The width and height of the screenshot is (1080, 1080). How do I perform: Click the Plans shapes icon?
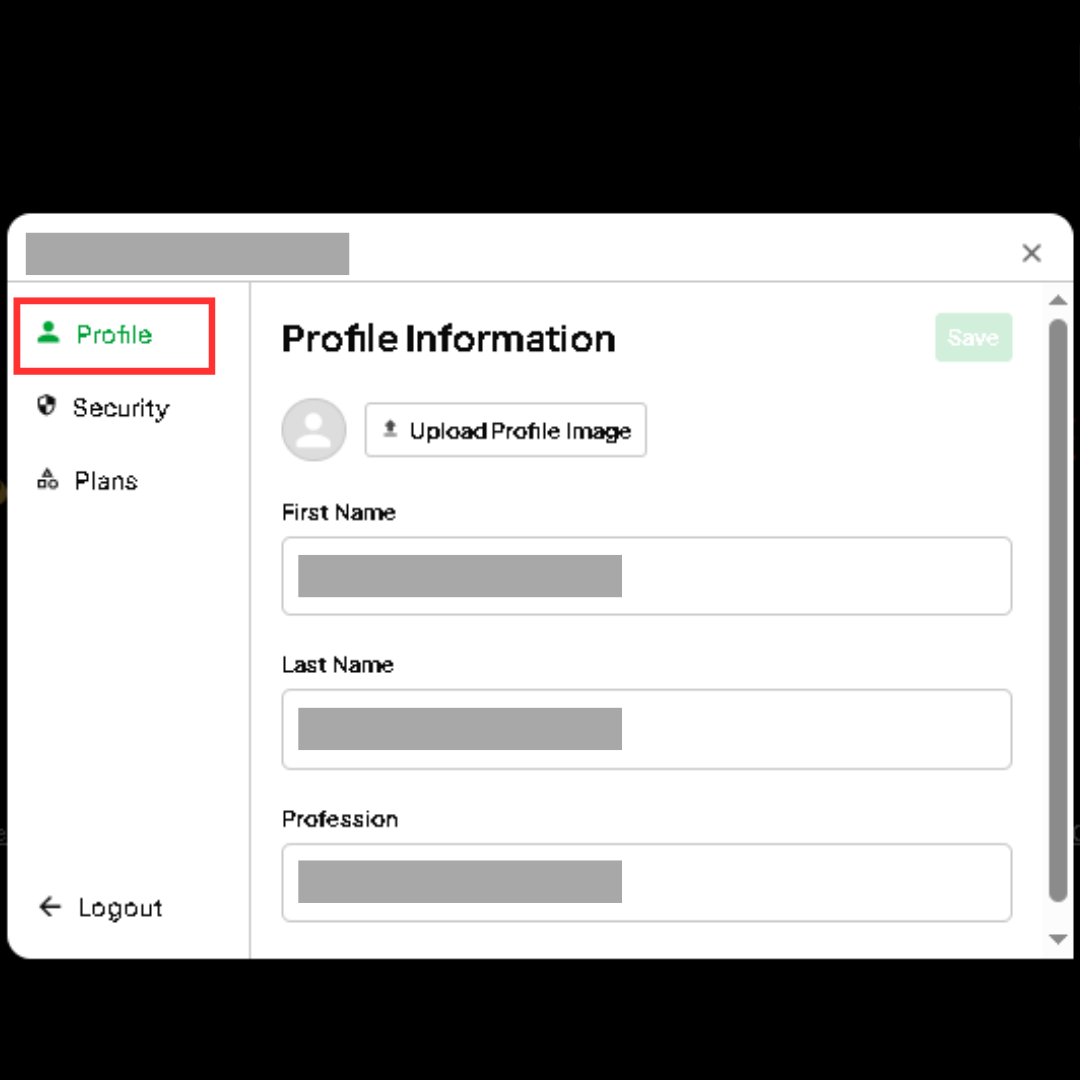(47, 479)
